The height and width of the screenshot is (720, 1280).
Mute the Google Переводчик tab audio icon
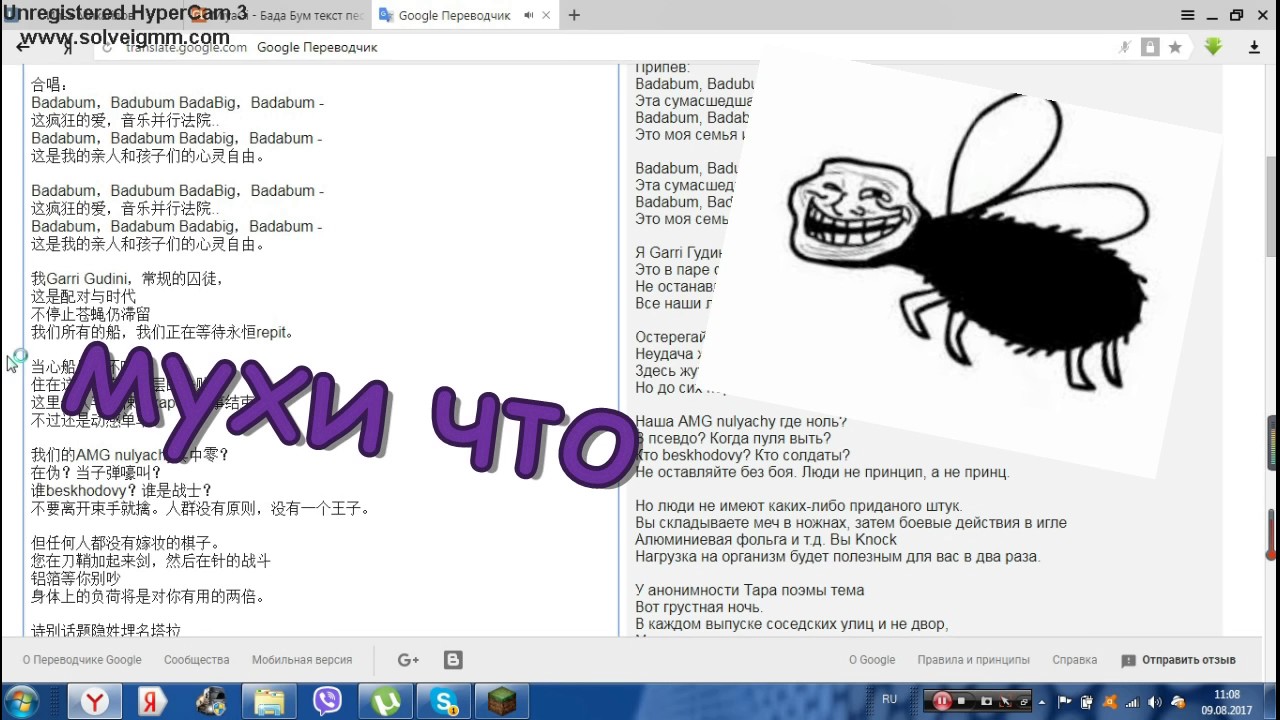pyautogui.click(x=528, y=15)
